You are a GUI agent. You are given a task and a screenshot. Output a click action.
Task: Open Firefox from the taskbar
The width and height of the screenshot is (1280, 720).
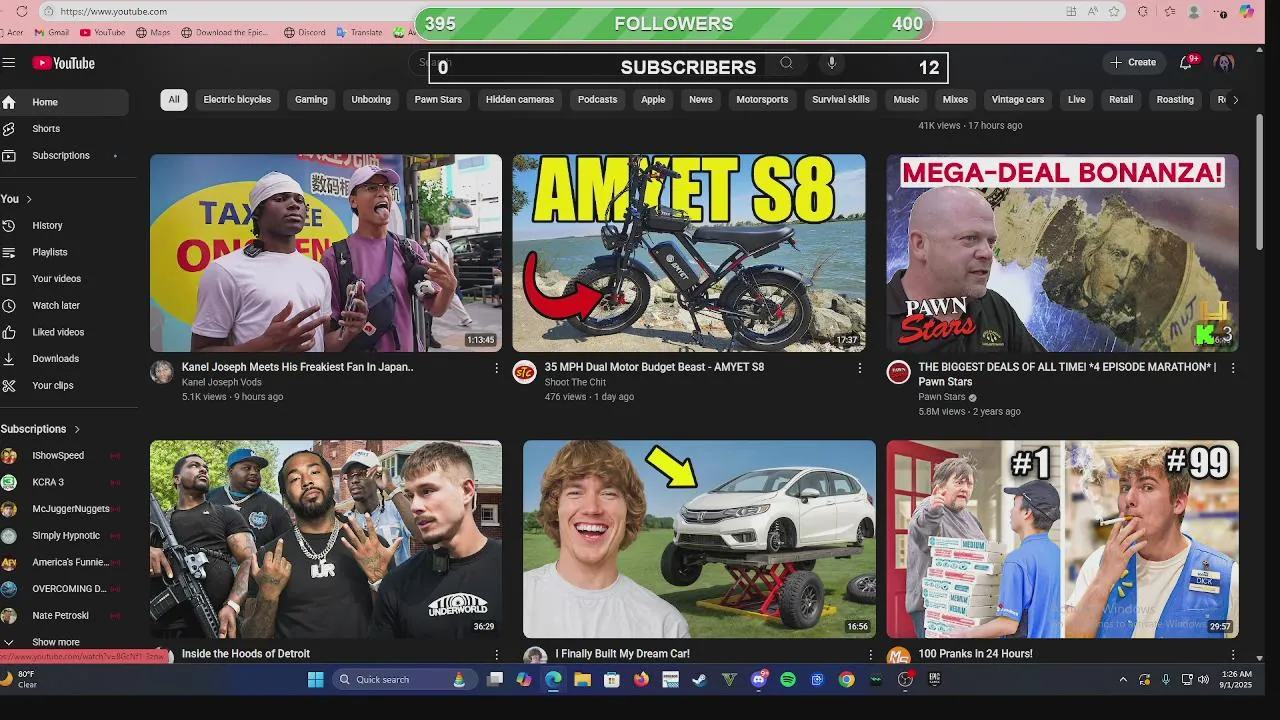(641, 680)
